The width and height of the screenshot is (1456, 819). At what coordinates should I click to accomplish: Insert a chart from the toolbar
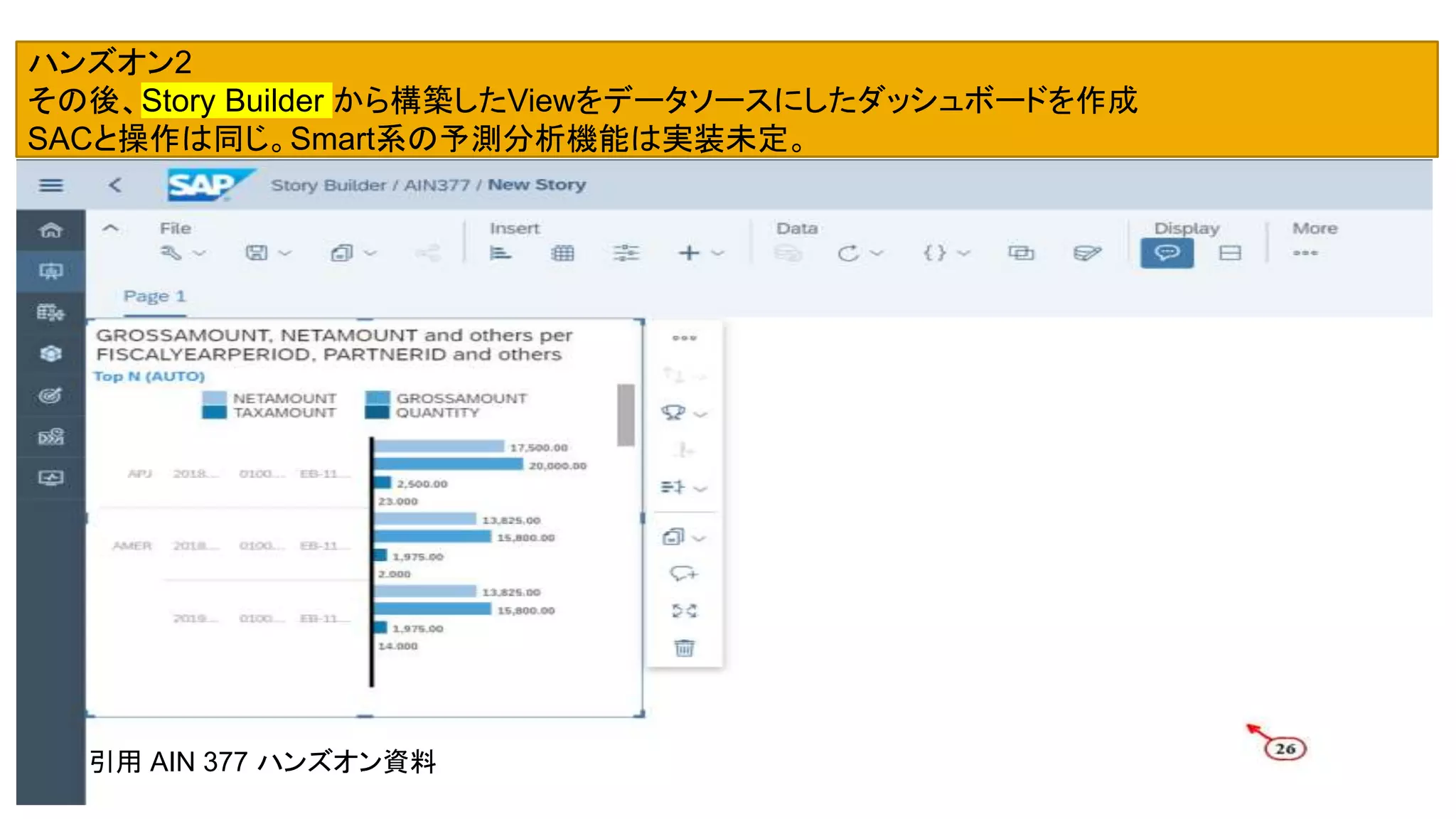tap(500, 253)
